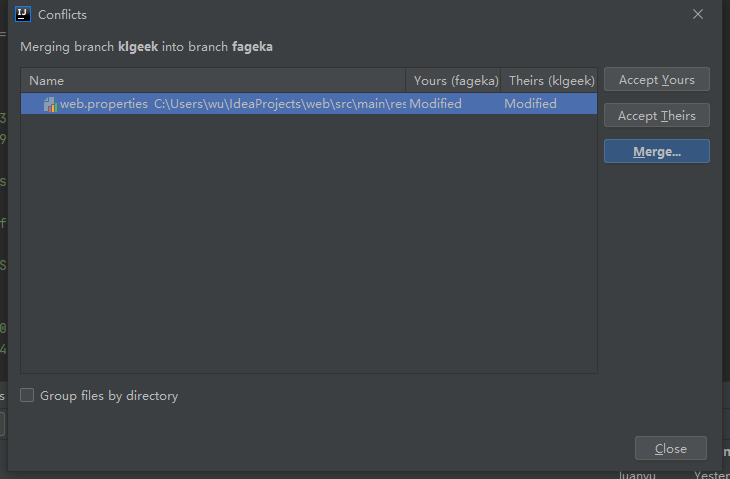Viewport: 730px width, 479px height.
Task: Click the 'Group files by directory' label text
Action: pyautogui.click(x=109, y=396)
